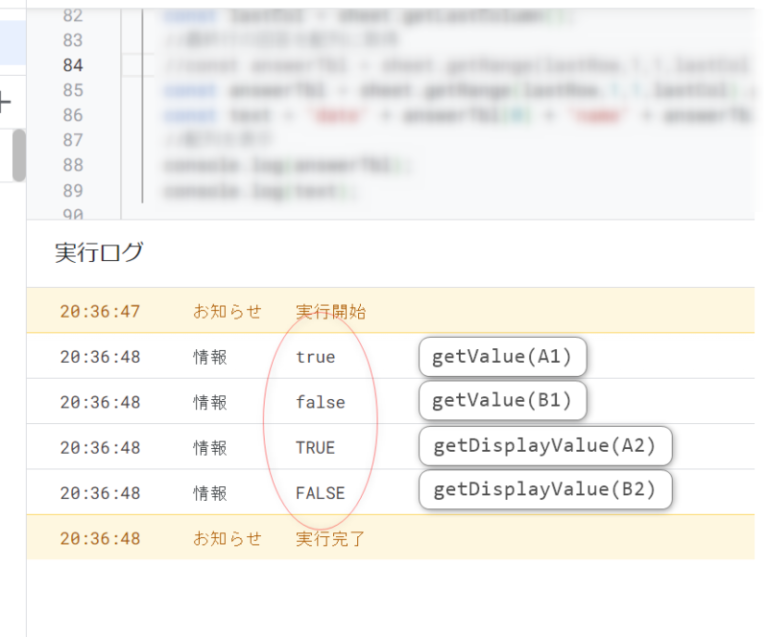768x637 pixels.
Task: Click the left sidebar scrollbar thumb
Action: click(18, 155)
